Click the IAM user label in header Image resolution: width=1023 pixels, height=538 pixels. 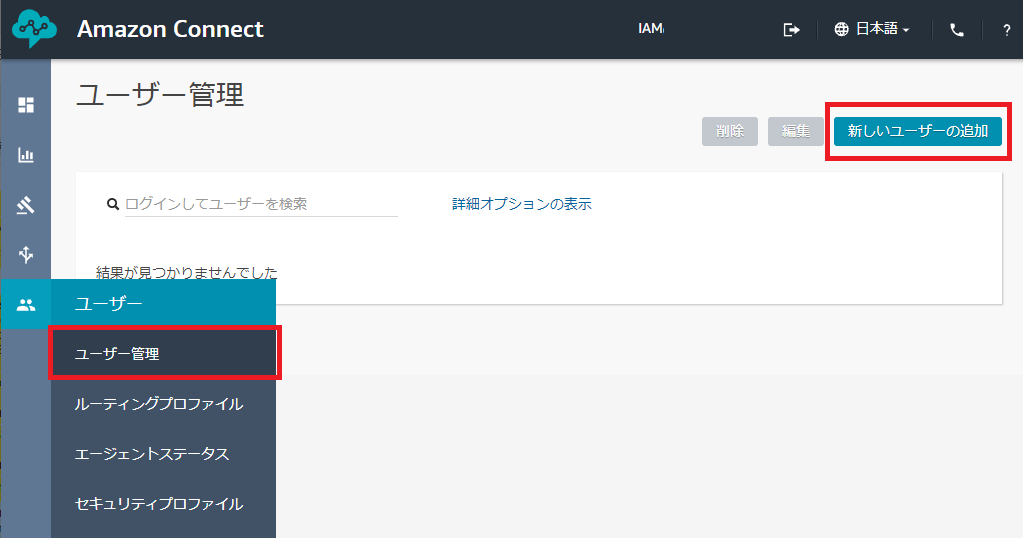[x=650, y=29]
